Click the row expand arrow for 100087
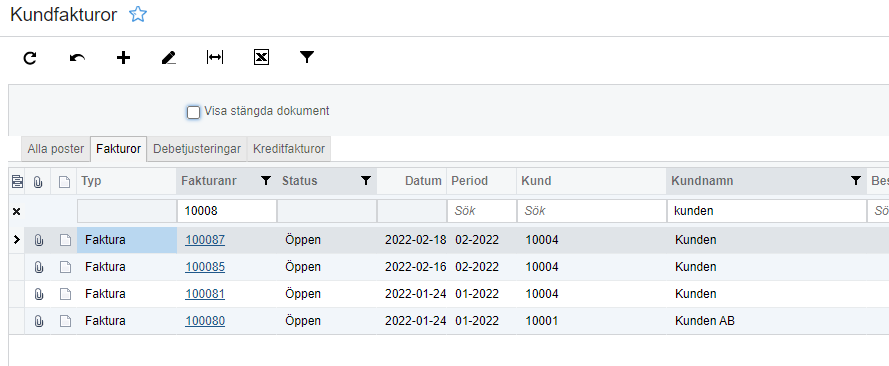 point(16,240)
